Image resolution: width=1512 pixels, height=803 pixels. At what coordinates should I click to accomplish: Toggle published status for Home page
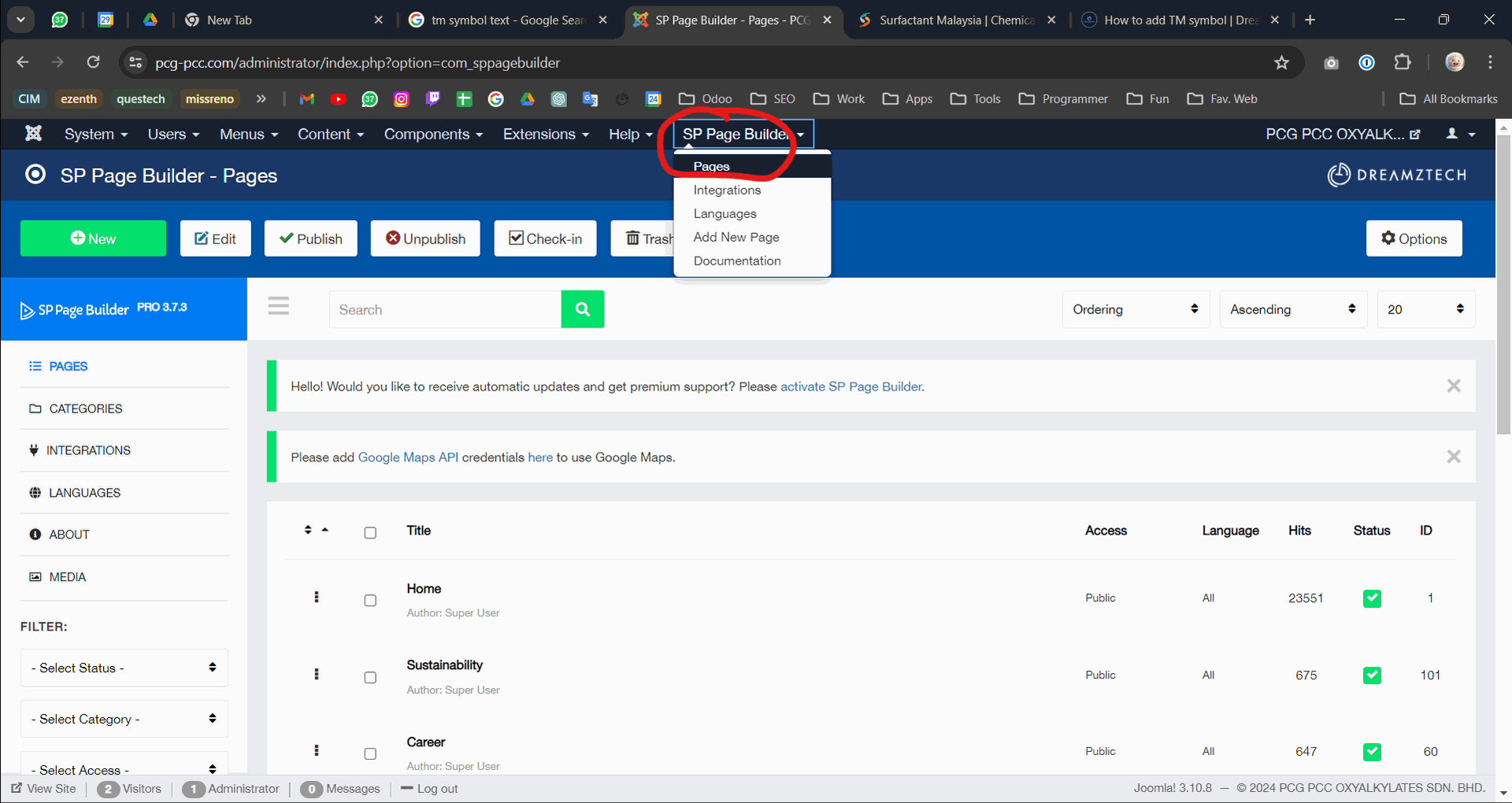[1372, 598]
